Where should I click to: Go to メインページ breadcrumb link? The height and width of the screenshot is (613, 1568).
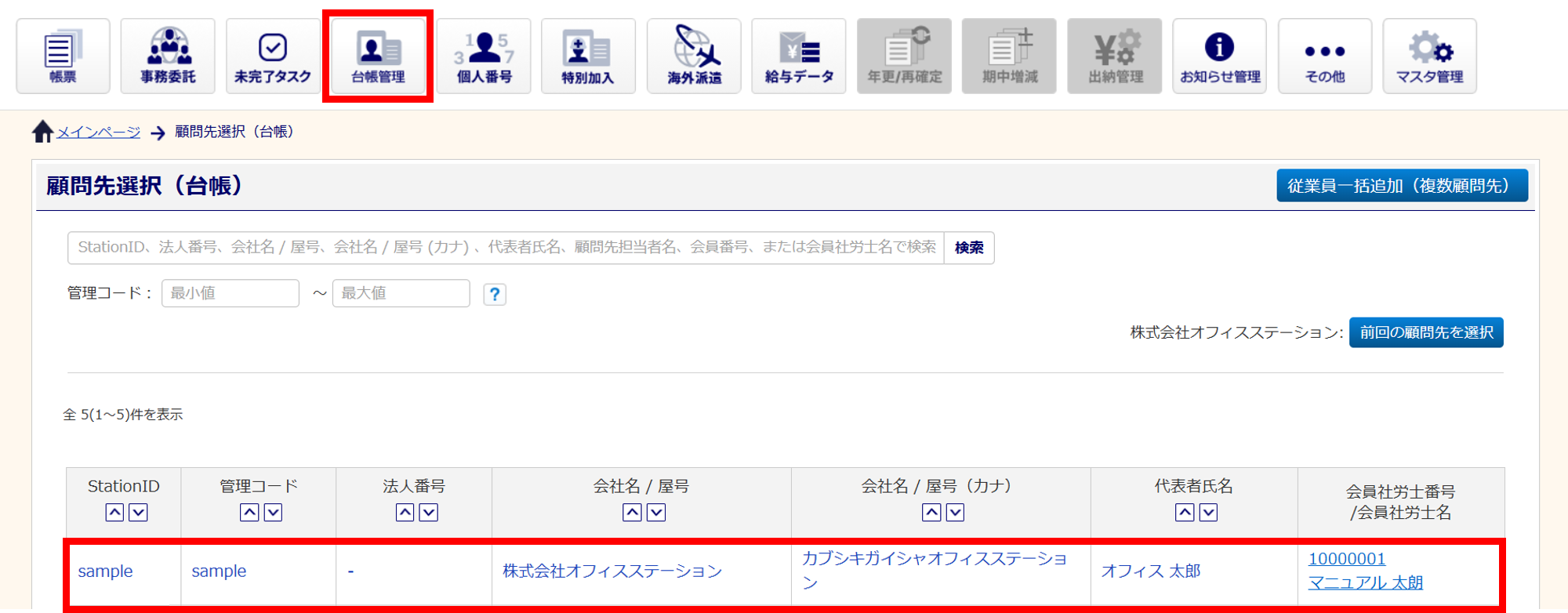[x=98, y=132]
